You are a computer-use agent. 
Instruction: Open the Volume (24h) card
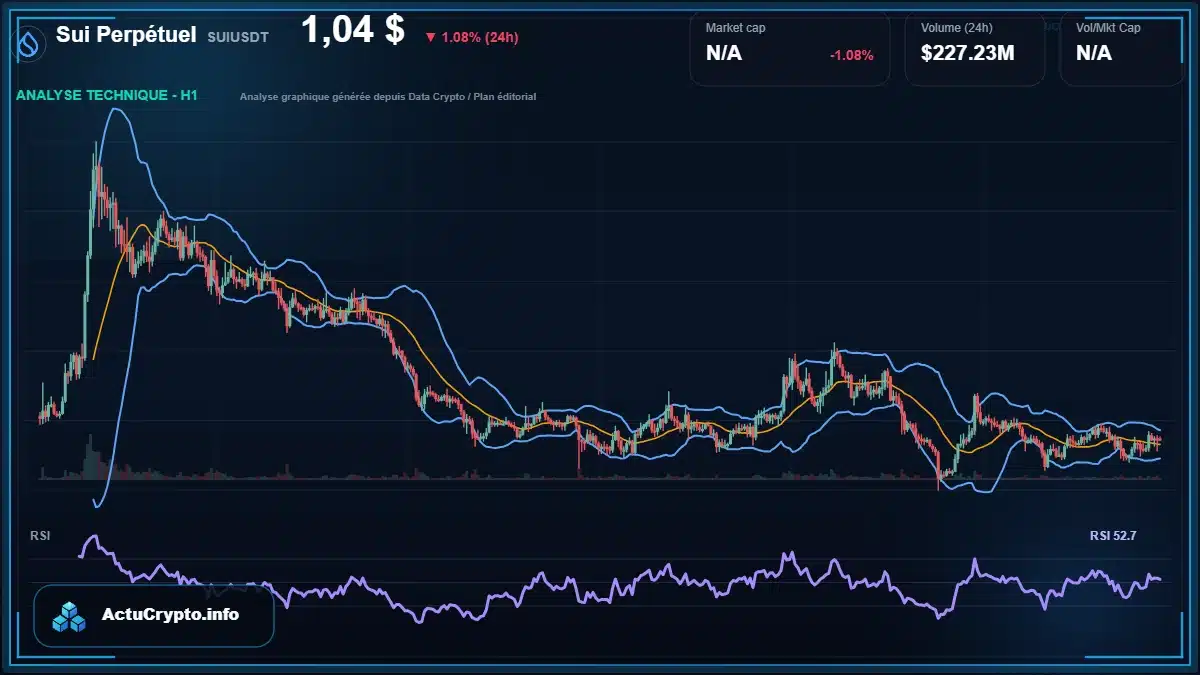pos(975,48)
